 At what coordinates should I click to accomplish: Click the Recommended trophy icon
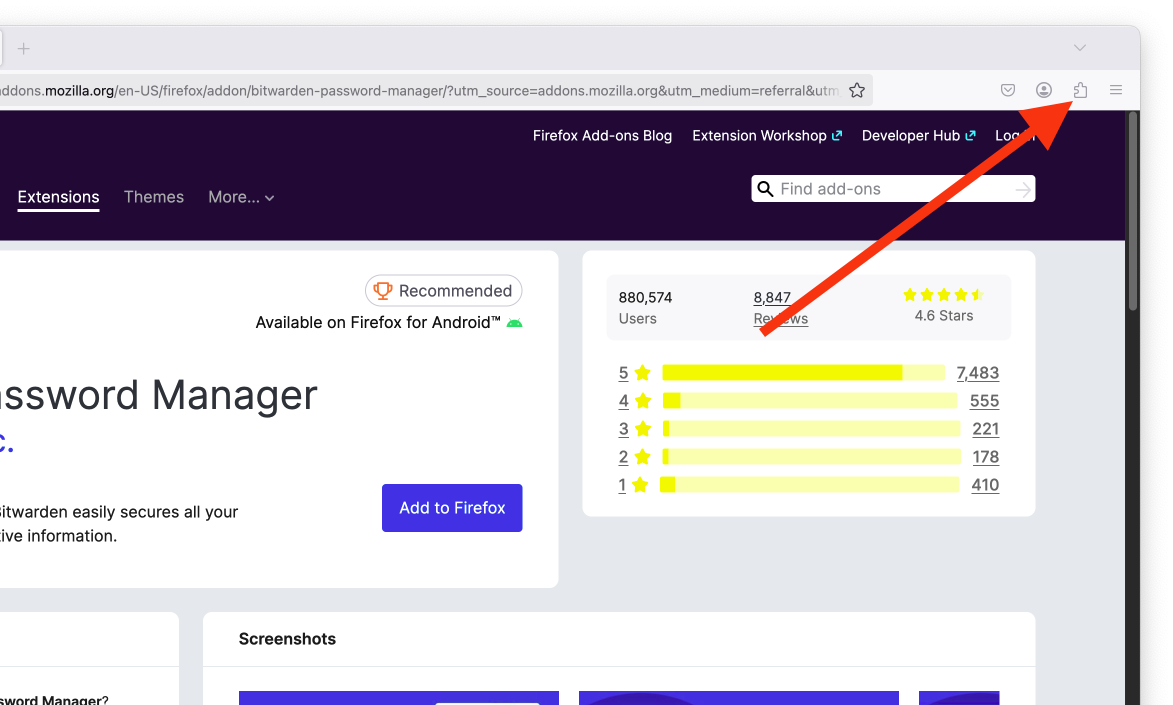pyautogui.click(x=382, y=290)
